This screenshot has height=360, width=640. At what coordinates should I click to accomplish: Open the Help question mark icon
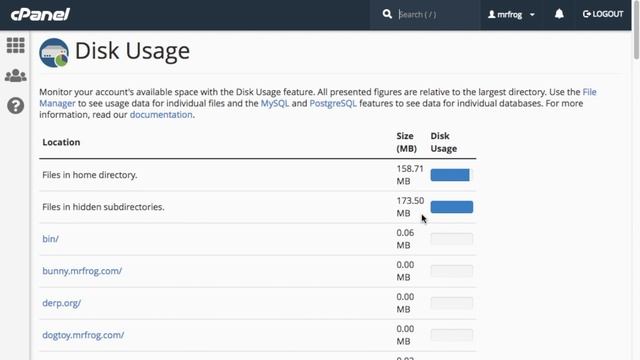point(16,106)
